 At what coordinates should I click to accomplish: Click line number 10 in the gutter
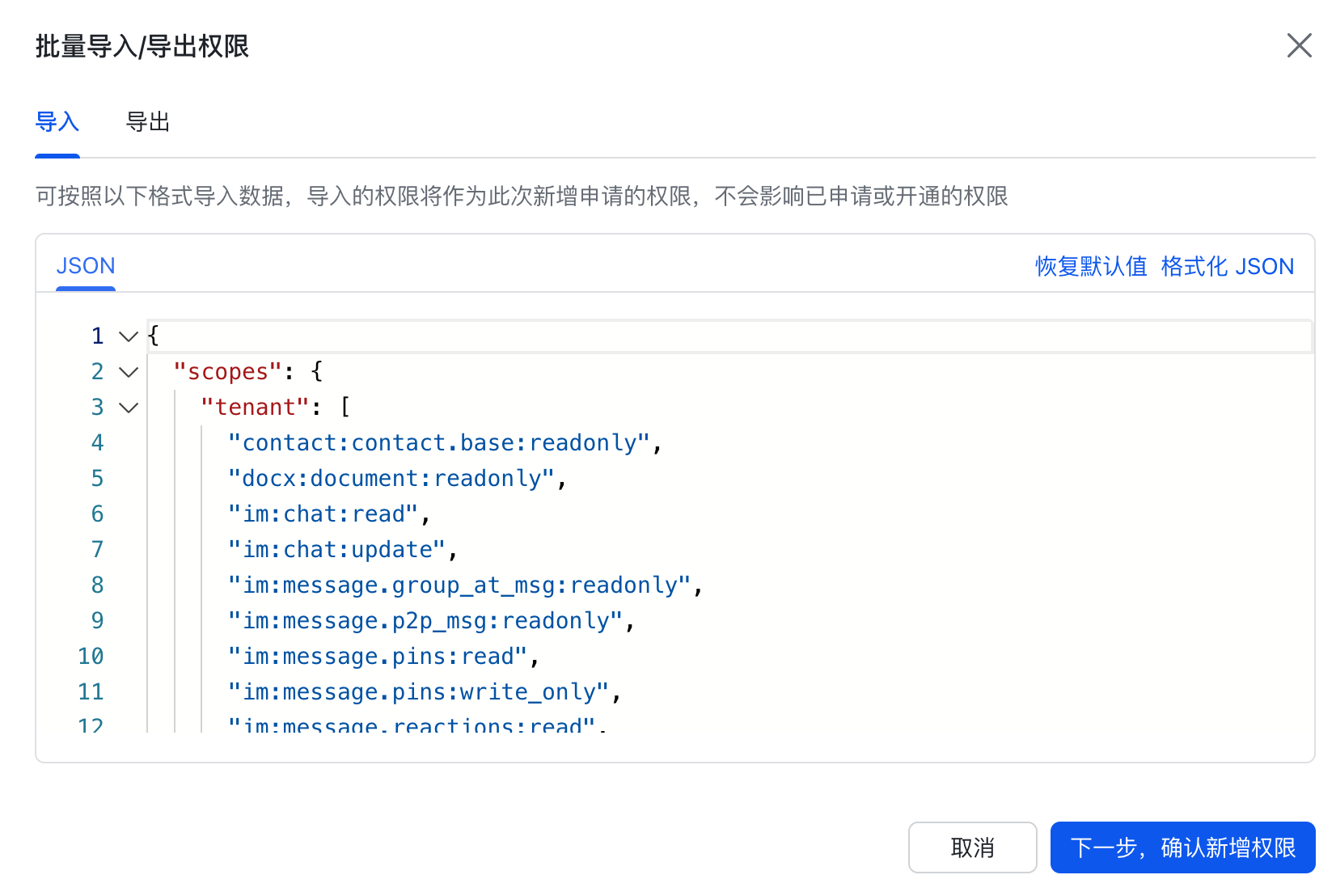click(x=91, y=657)
